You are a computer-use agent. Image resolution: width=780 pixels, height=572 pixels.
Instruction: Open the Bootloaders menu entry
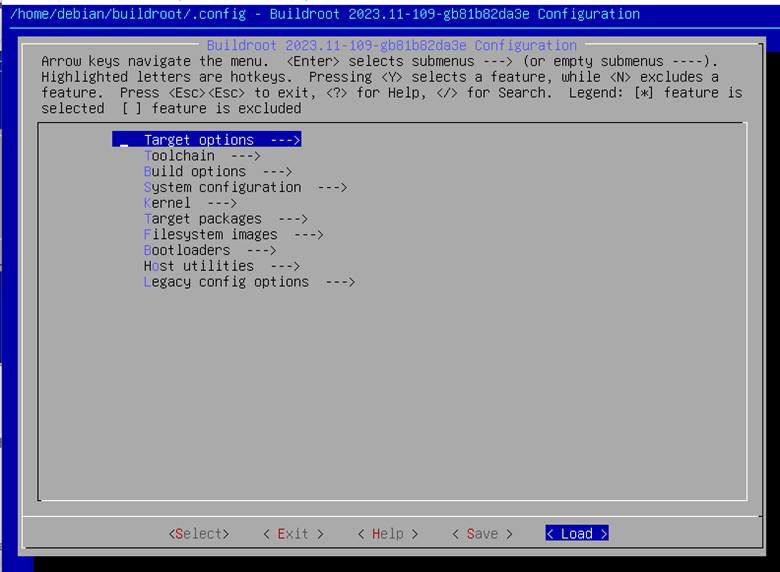[x=187, y=250]
